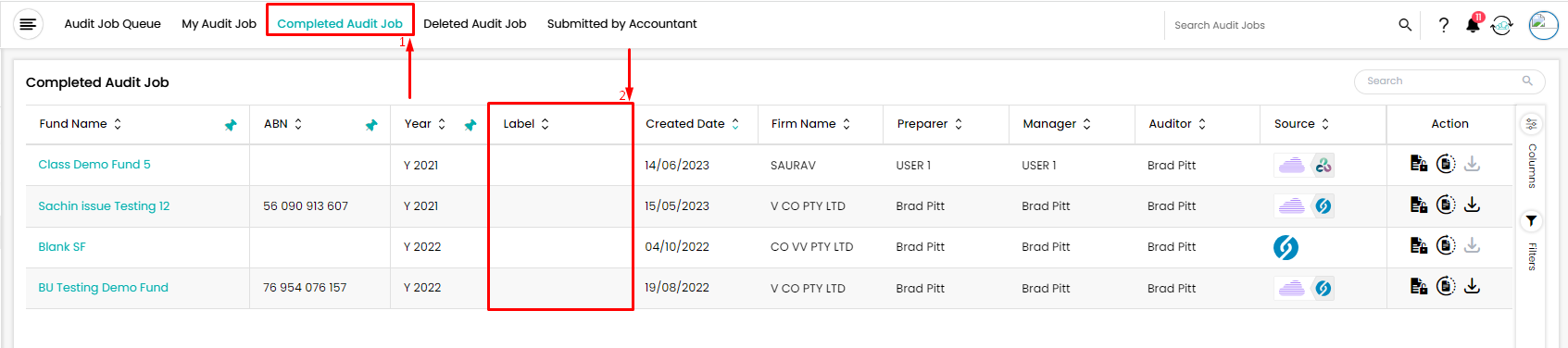Viewport: 1568px width, 348px height.
Task: Click the help question mark icon
Action: 1443,25
